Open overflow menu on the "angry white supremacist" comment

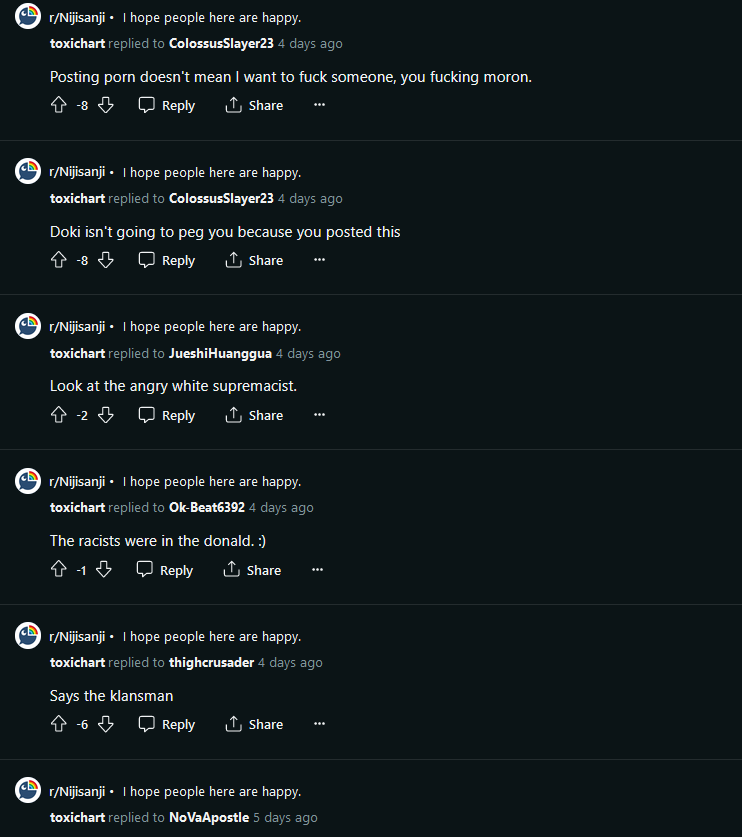pos(319,415)
